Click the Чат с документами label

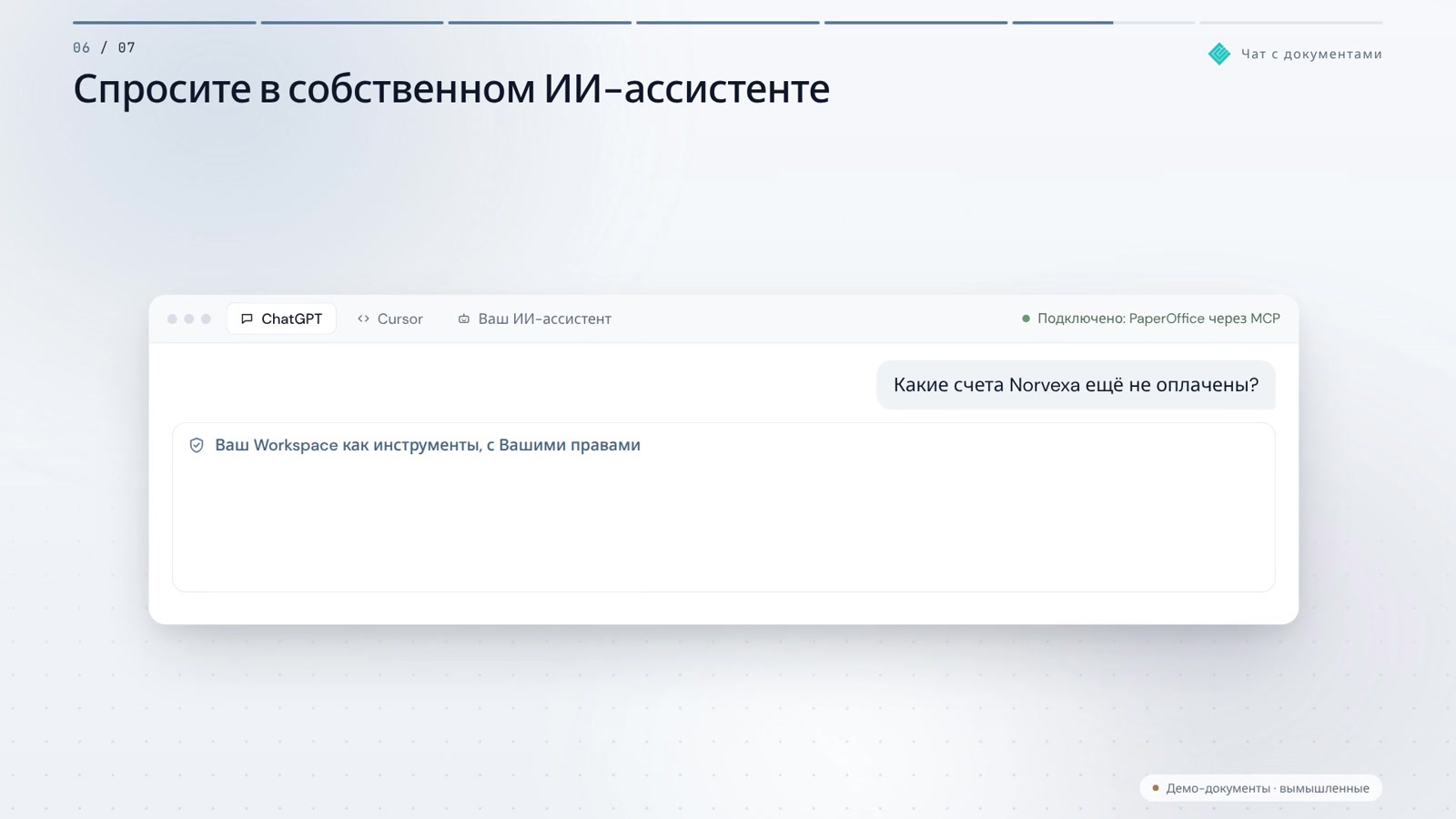1311,54
